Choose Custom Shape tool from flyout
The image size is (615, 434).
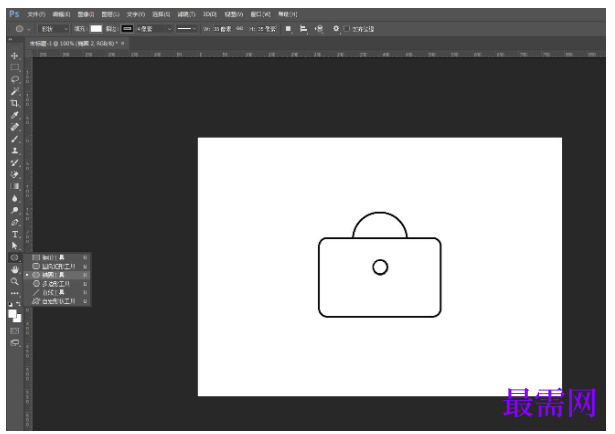58,301
